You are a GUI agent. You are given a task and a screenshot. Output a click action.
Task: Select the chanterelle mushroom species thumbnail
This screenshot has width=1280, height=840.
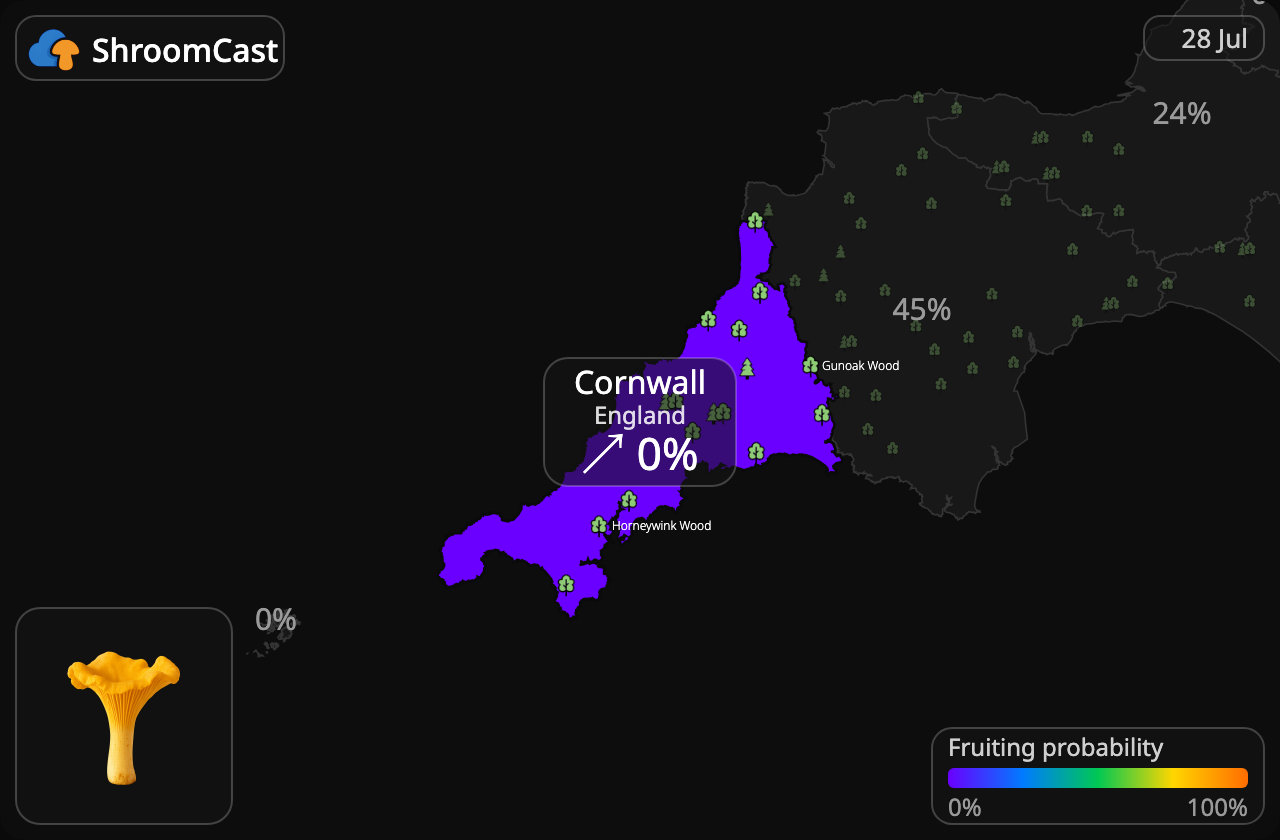point(124,716)
